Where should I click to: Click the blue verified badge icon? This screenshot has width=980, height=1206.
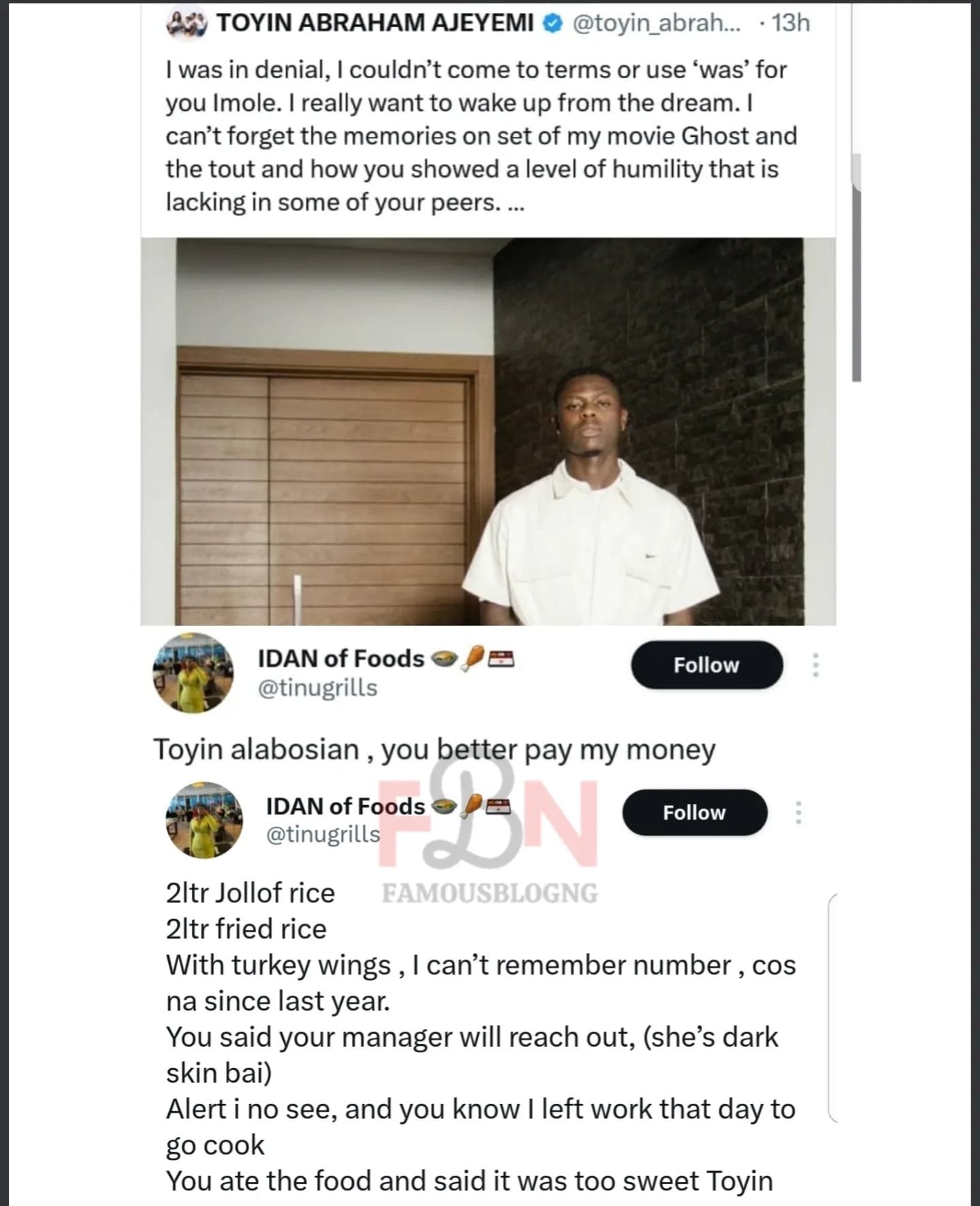[552, 24]
